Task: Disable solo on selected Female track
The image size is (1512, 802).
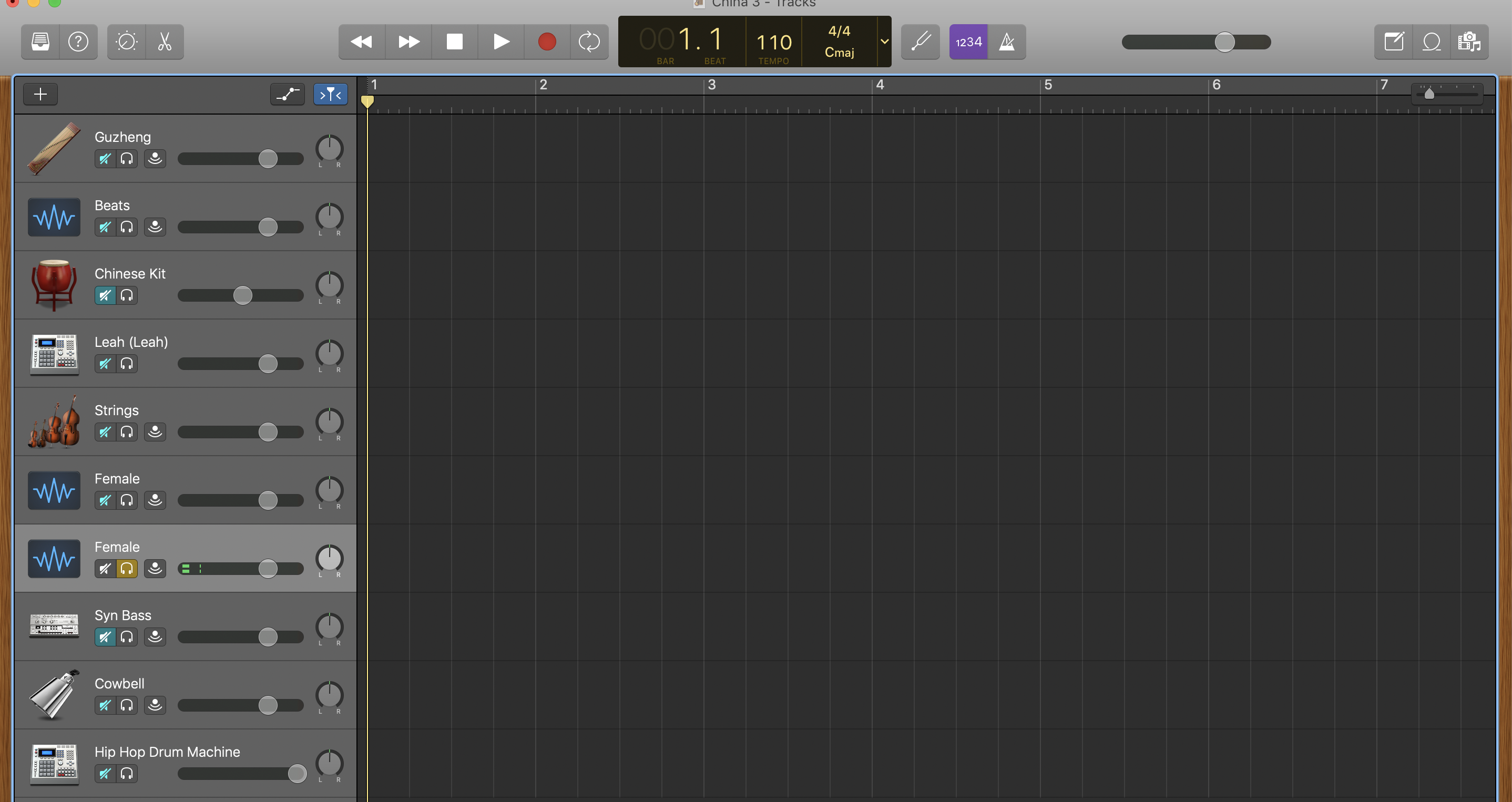Action: click(x=127, y=569)
